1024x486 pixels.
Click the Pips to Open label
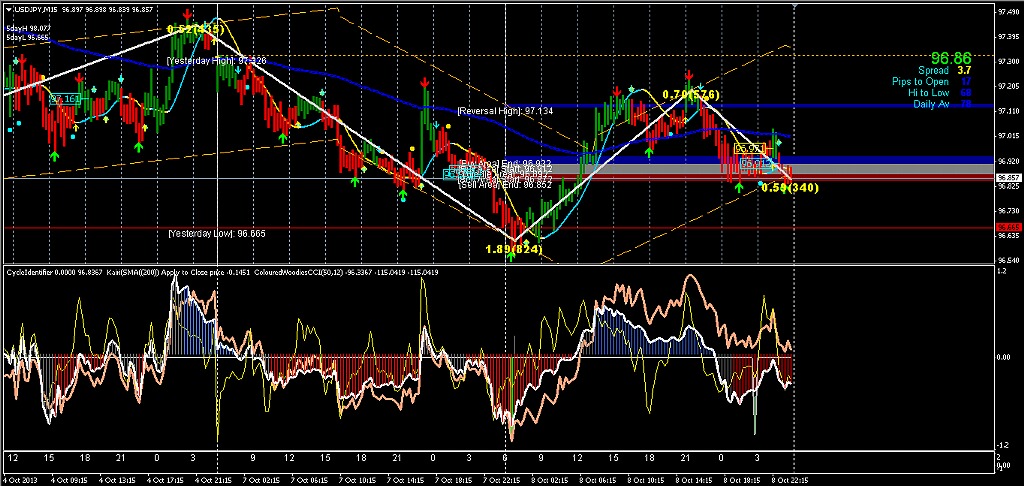pos(921,82)
